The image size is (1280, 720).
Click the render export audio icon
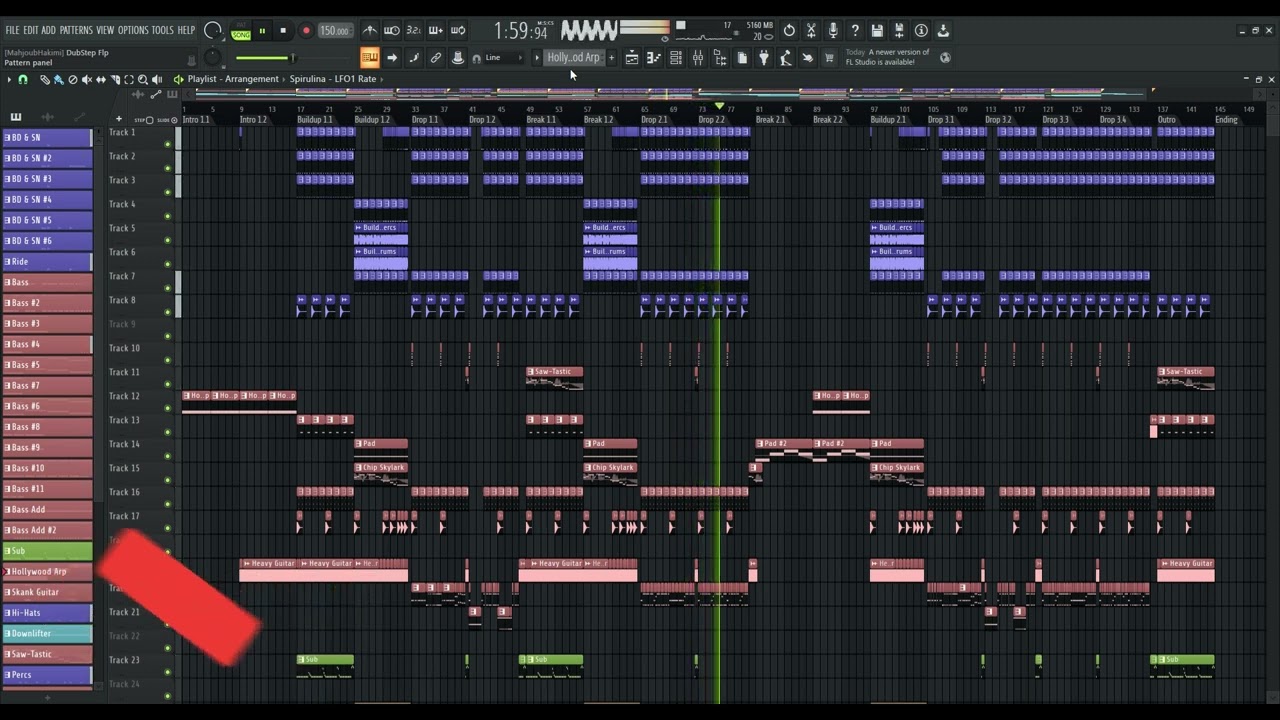click(899, 31)
